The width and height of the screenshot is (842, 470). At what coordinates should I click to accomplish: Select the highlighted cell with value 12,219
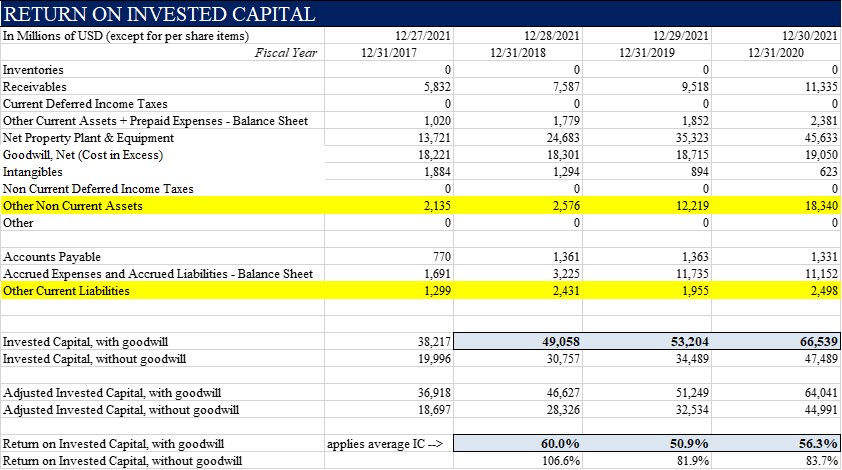click(689, 206)
